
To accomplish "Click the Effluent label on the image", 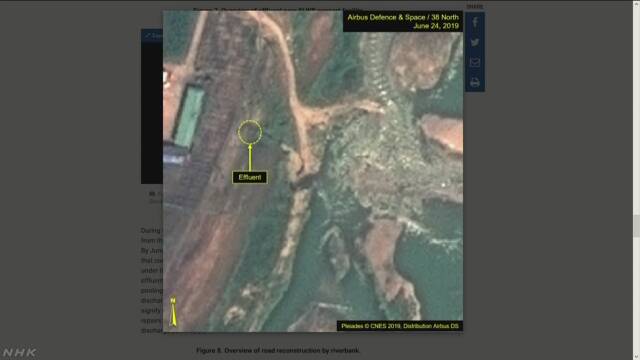I will 250,178.
